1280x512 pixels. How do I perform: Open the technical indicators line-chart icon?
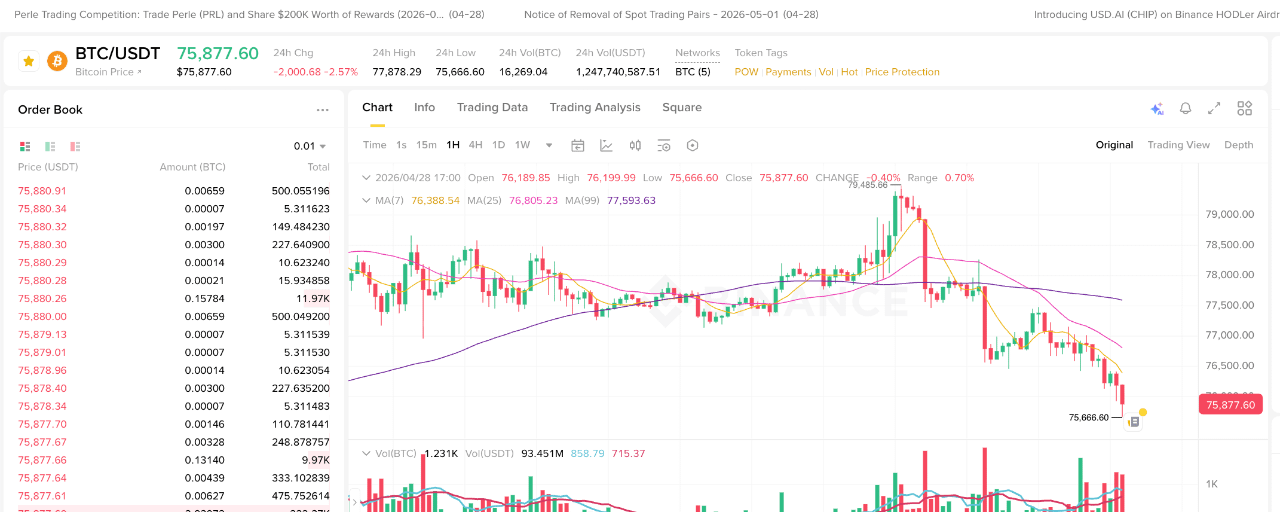point(606,145)
